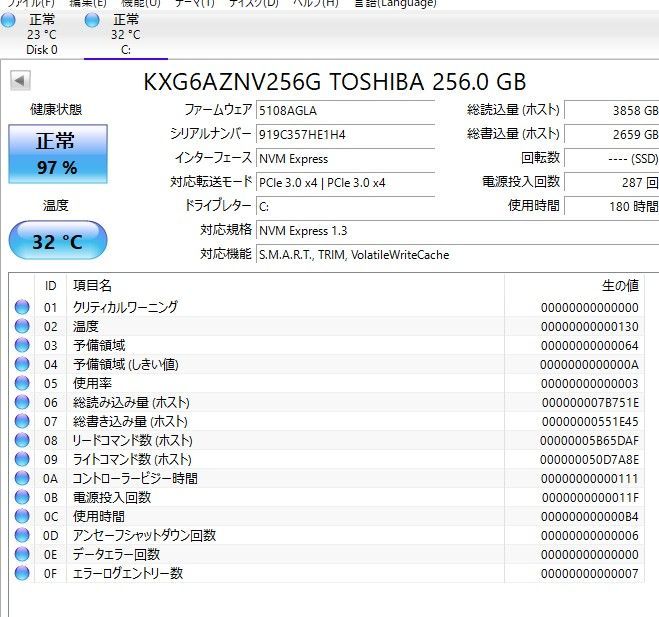Select the 予備領域 (しきい値) row name
The image size is (659, 617).
pos(126,364)
